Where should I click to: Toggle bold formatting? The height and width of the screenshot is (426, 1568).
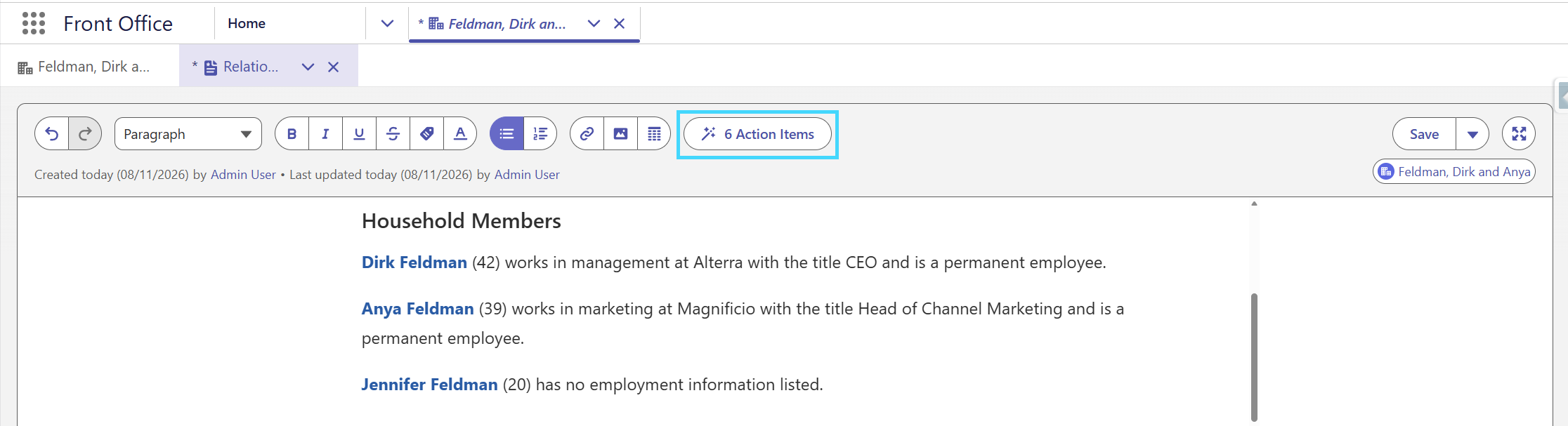coord(292,133)
